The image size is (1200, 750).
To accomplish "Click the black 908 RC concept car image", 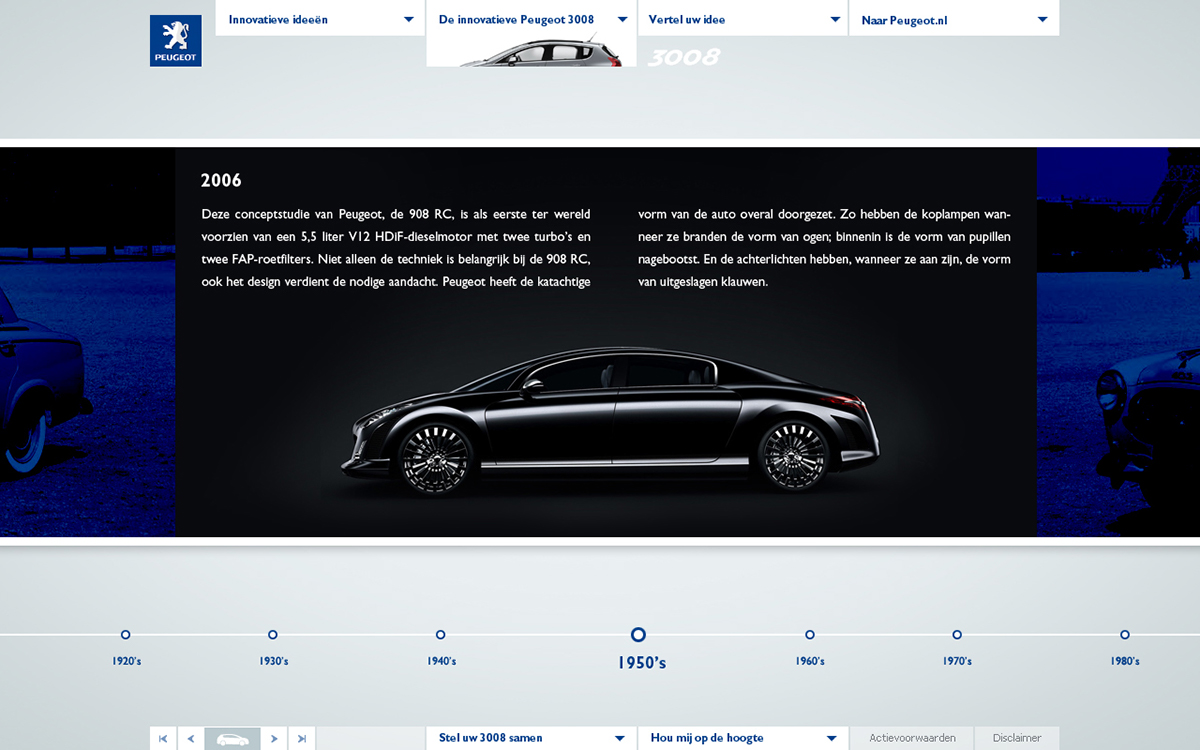I will (610, 420).
